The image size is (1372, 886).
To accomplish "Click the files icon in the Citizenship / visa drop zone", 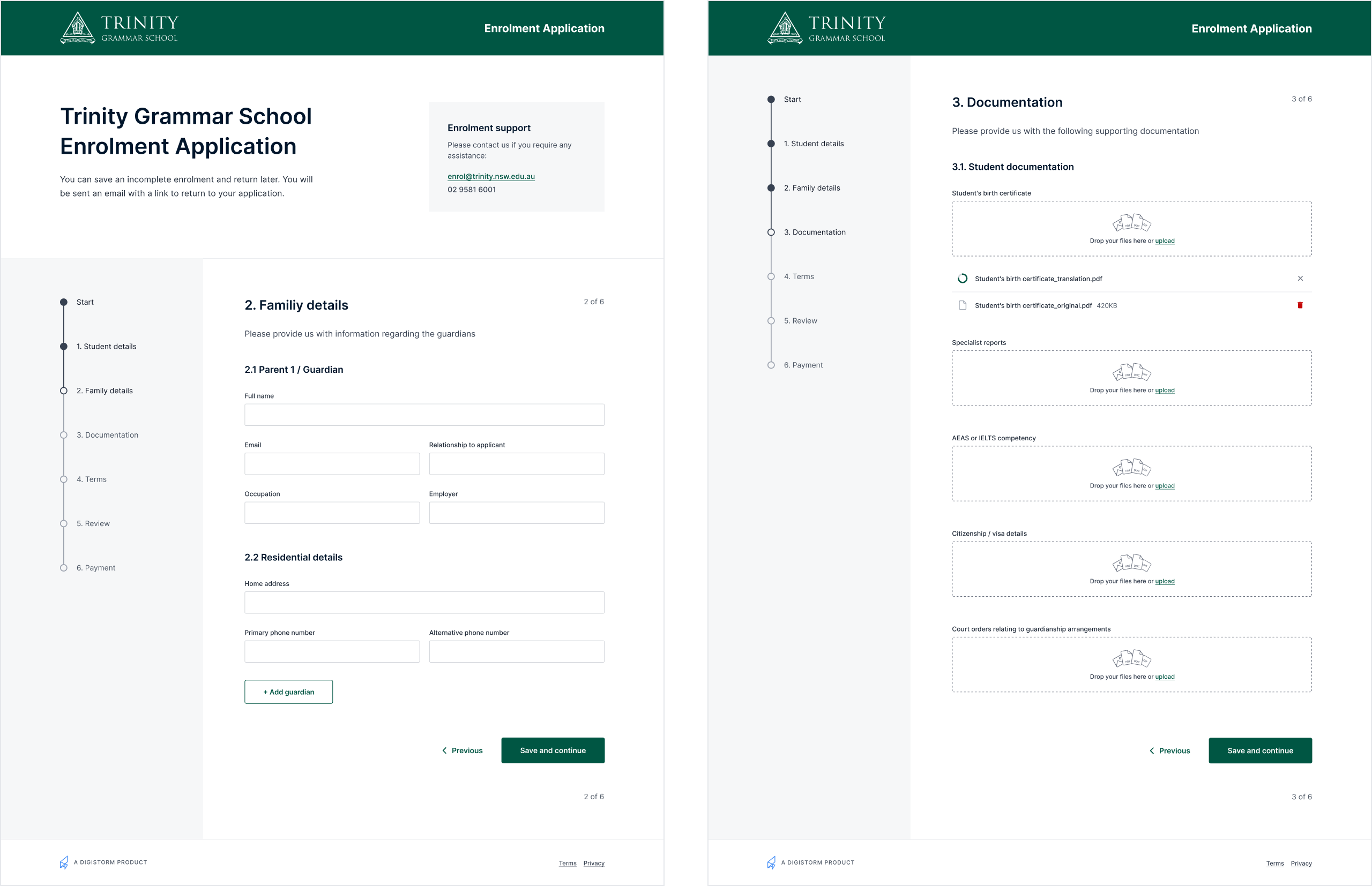I will click(x=1131, y=563).
